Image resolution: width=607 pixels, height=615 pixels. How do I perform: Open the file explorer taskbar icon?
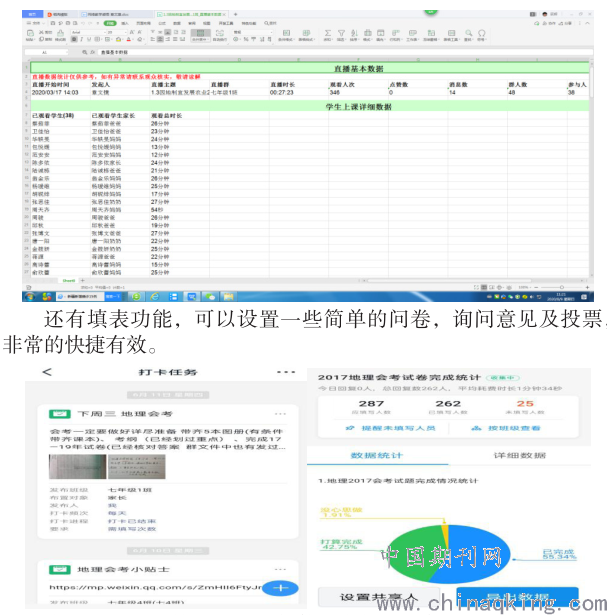(229, 297)
